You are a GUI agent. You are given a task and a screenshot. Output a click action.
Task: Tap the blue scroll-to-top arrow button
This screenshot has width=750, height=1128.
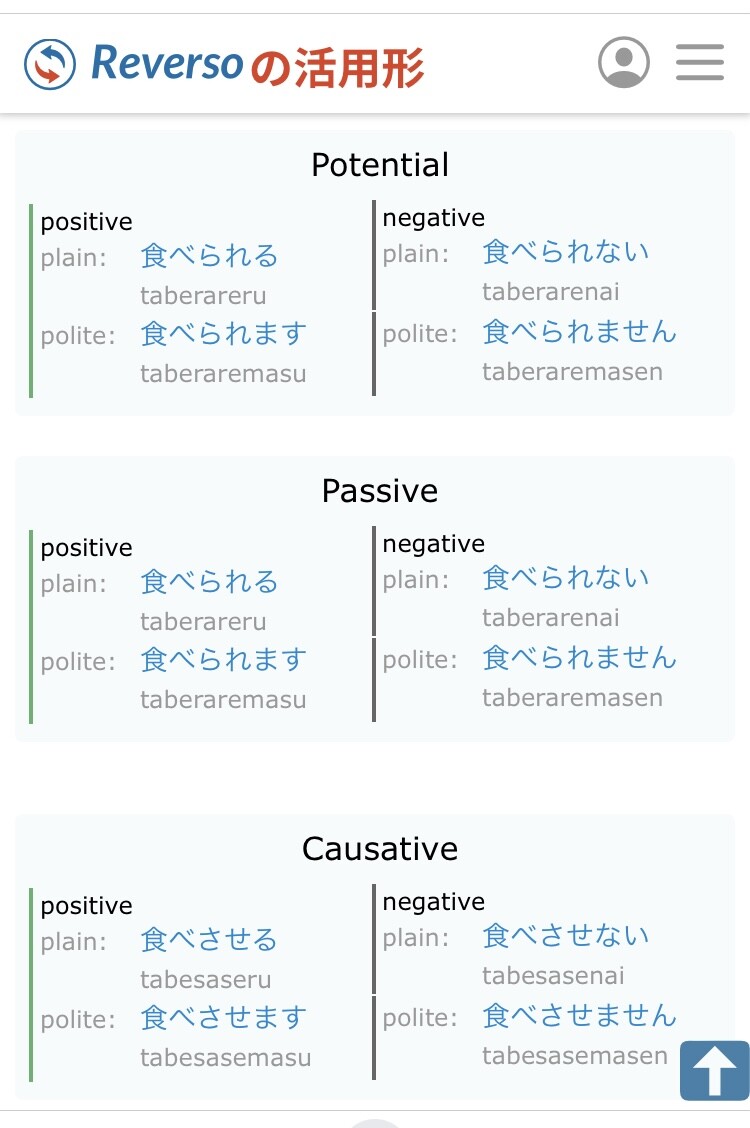714,1070
